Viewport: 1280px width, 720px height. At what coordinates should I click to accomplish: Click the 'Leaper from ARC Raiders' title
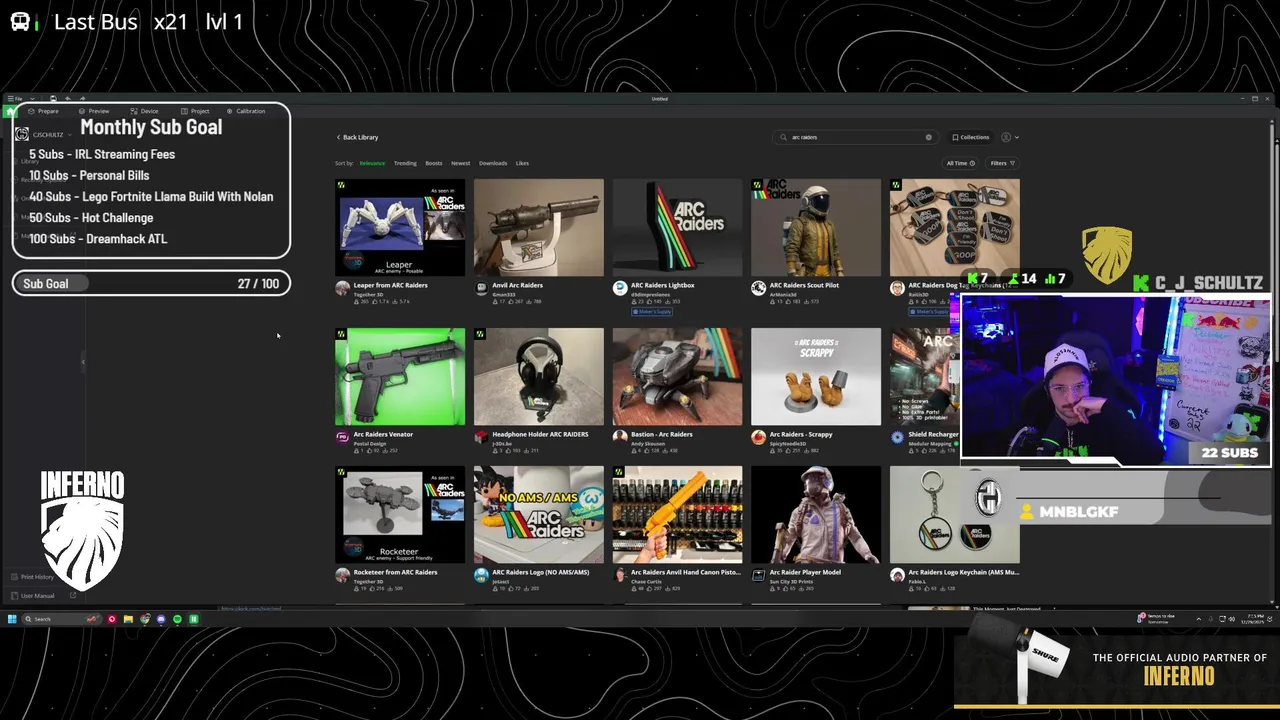coord(390,285)
